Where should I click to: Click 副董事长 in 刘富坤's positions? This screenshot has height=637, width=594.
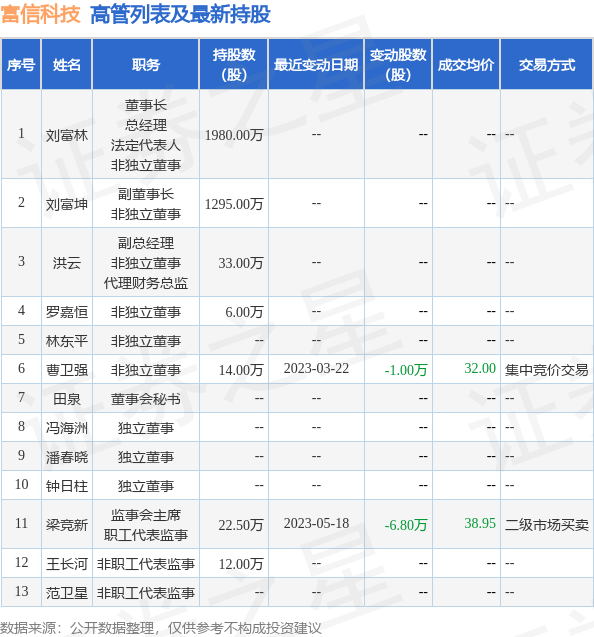click(146, 194)
